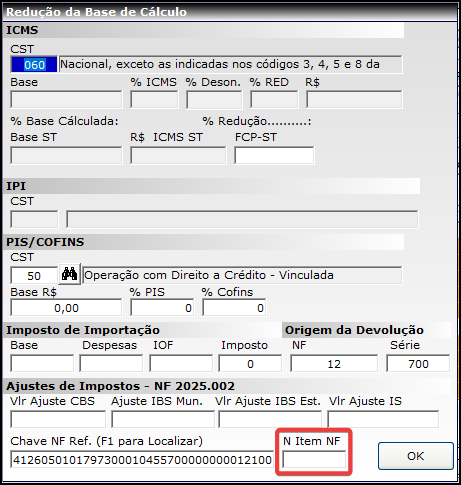Click the Base R$ field showing 0,00
Image resolution: width=461 pixels, height=485 pixels.
tap(66, 307)
